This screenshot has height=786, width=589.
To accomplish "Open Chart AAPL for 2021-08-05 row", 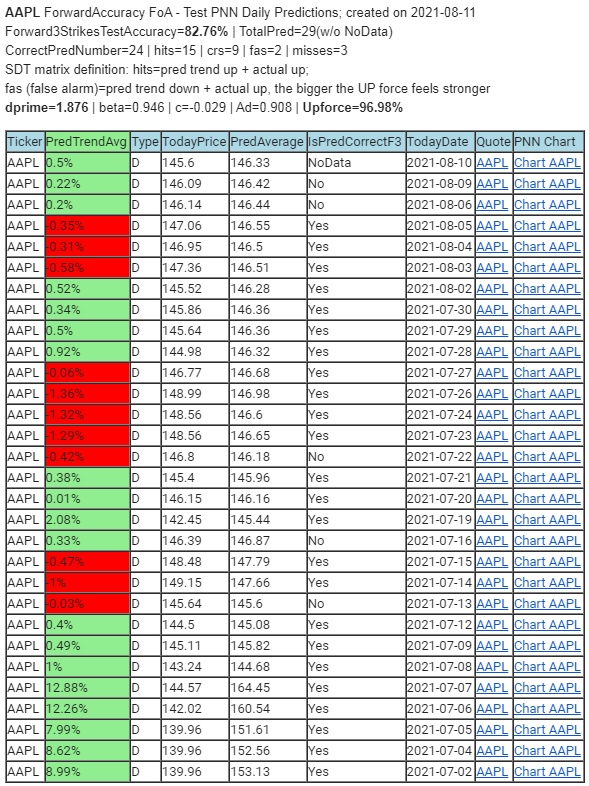I will (x=547, y=226).
